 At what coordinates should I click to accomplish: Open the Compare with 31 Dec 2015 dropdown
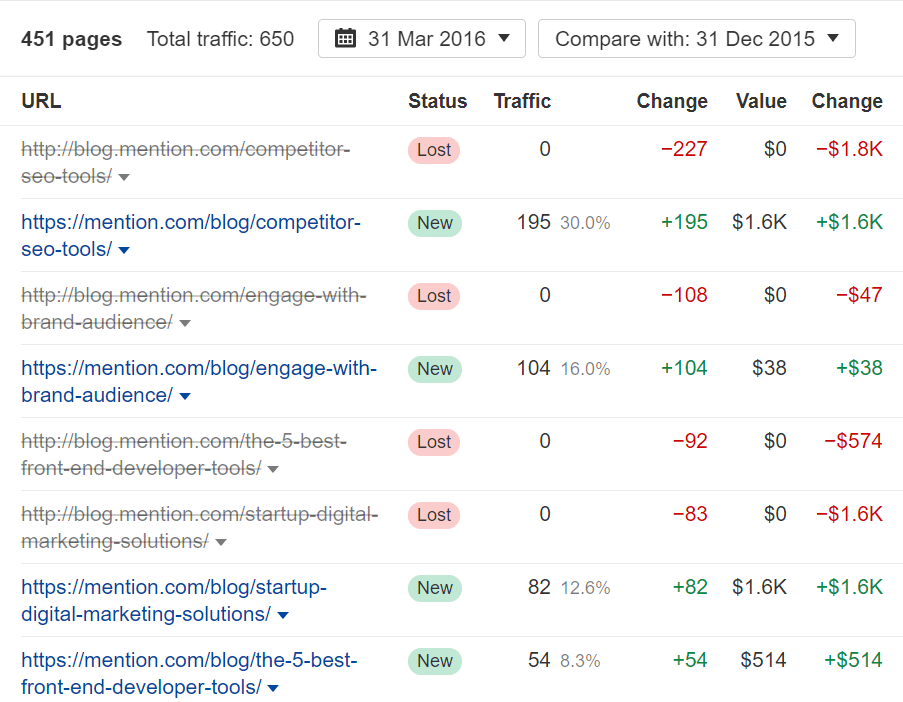coord(696,38)
